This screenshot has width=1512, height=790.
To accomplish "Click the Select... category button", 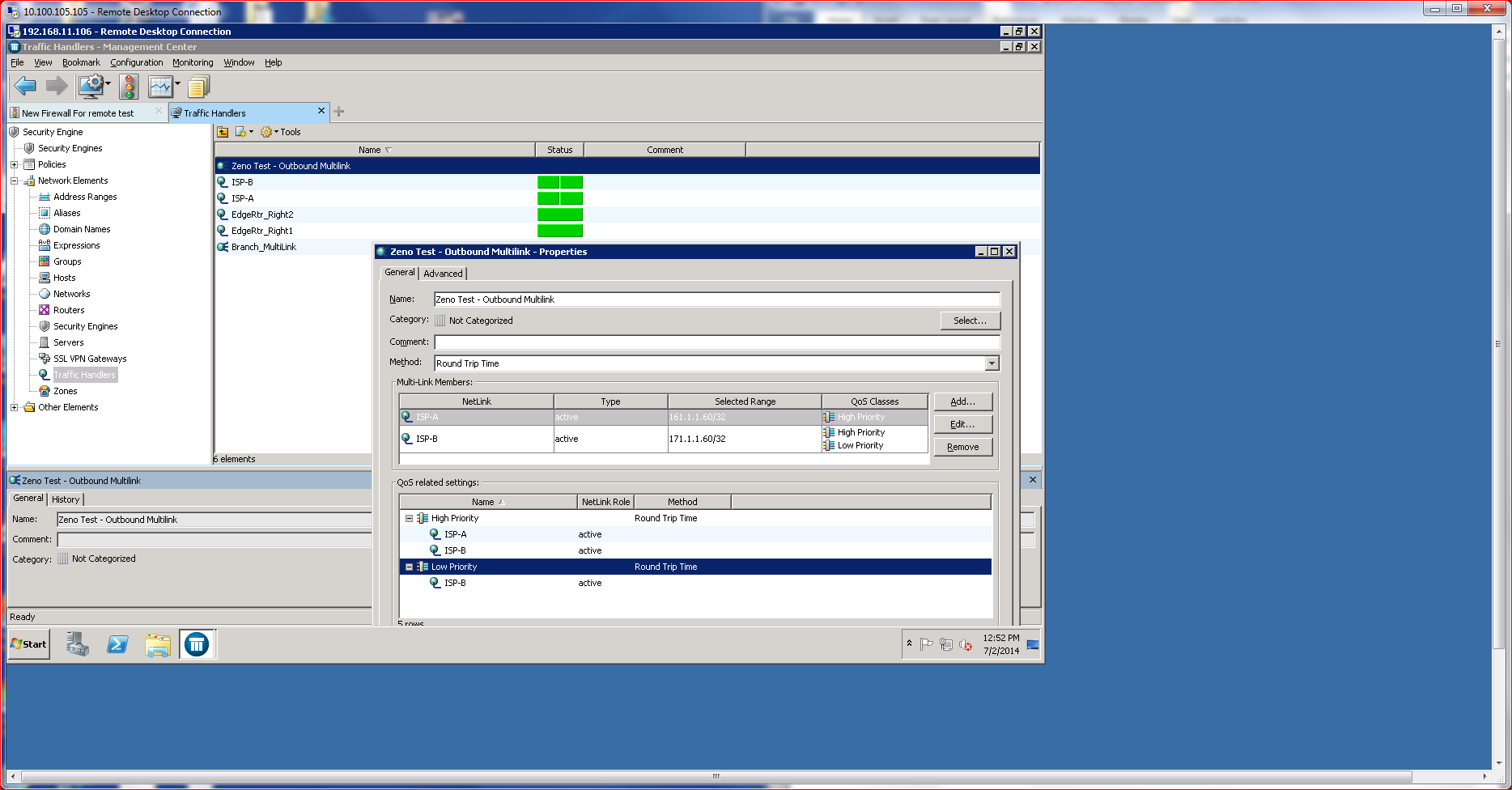I will point(970,321).
